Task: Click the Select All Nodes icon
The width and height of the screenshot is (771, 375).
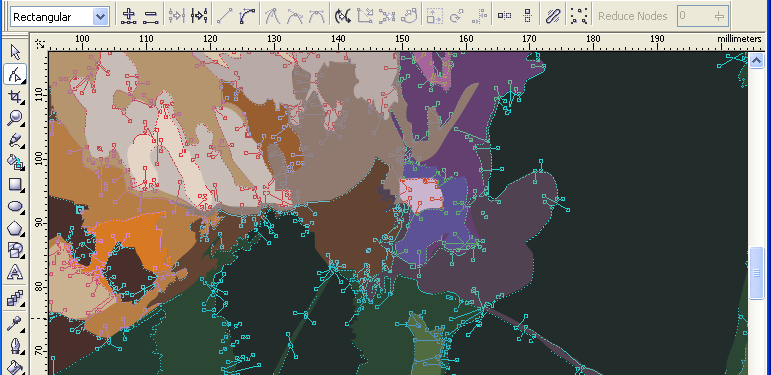Action: pos(579,16)
